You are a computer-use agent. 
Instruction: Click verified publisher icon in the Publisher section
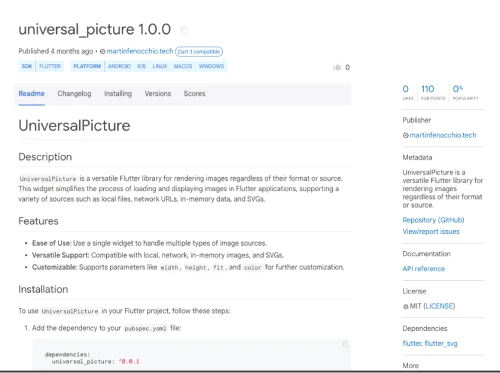406,135
